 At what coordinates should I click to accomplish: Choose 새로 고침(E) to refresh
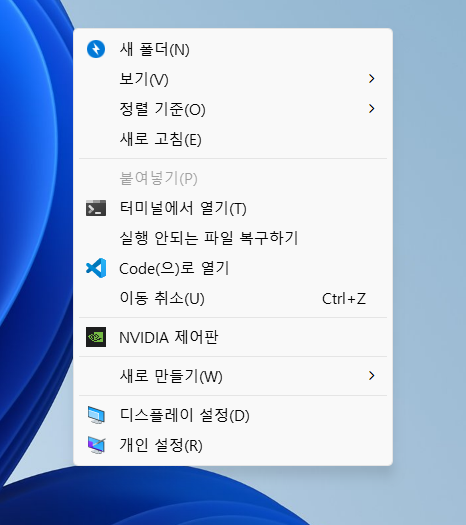(233, 139)
